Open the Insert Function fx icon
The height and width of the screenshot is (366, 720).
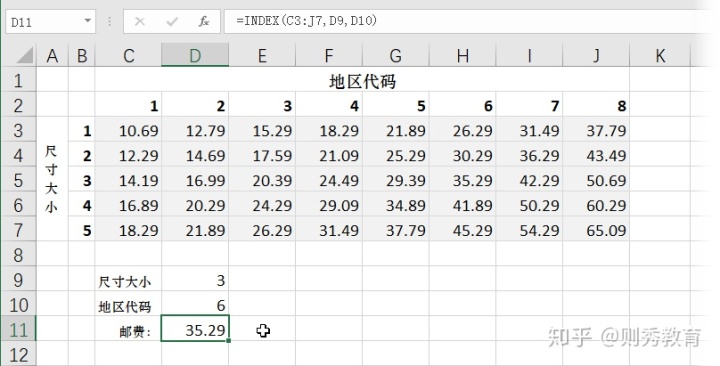click(204, 22)
